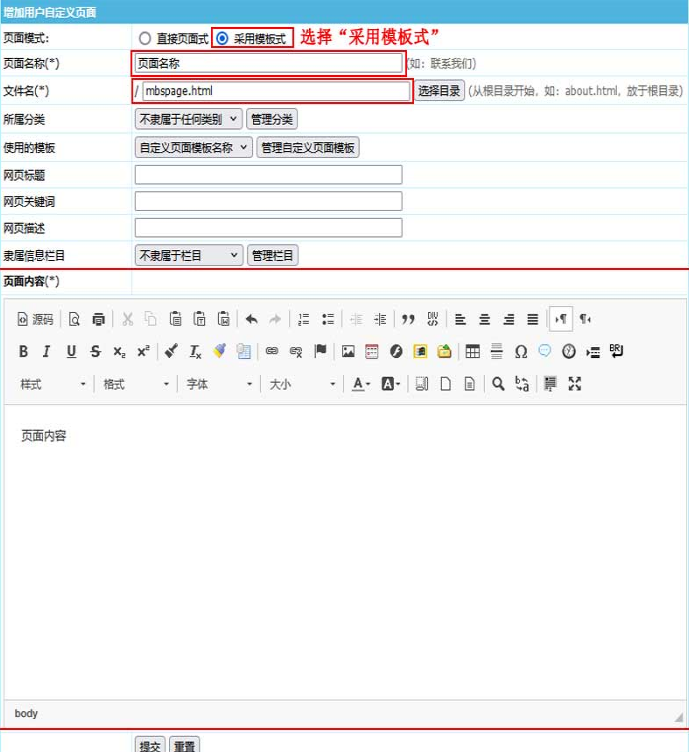Screen dimensions: 689x752
Task: Click the insert page break icon
Action: (593, 352)
